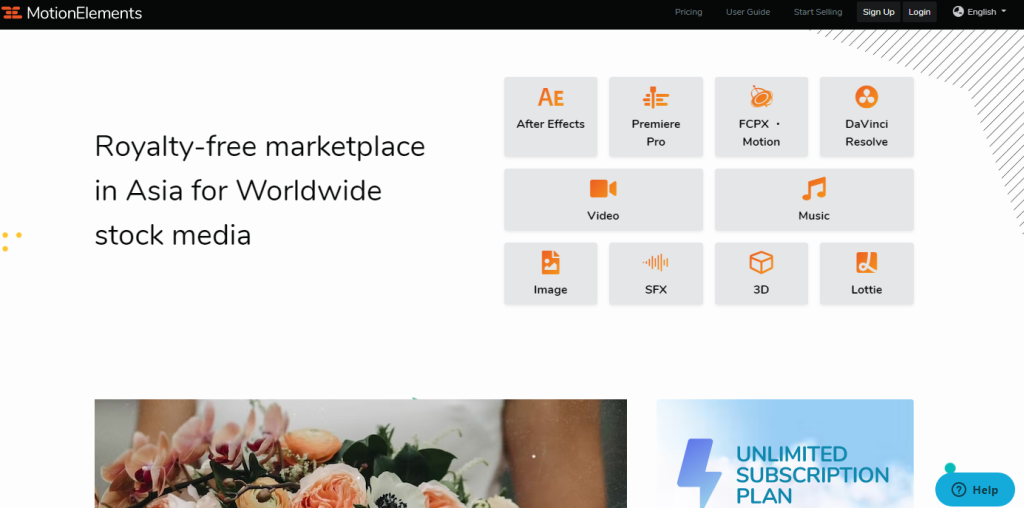Click the Video camera icon
The width and height of the screenshot is (1024, 508).
coord(603,189)
